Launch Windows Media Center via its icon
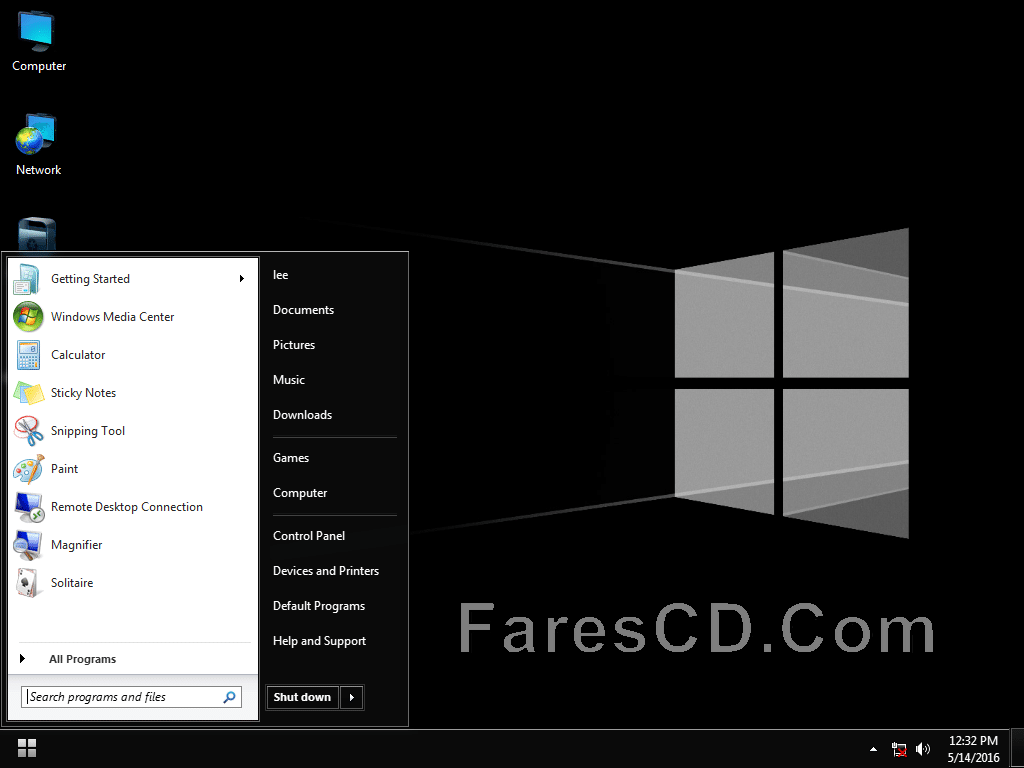Image resolution: width=1024 pixels, height=768 pixels. coord(27,317)
